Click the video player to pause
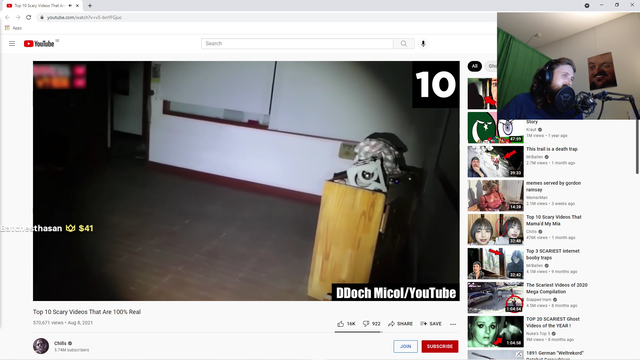Image resolution: width=640 pixels, height=360 pixels. point(246,181)
